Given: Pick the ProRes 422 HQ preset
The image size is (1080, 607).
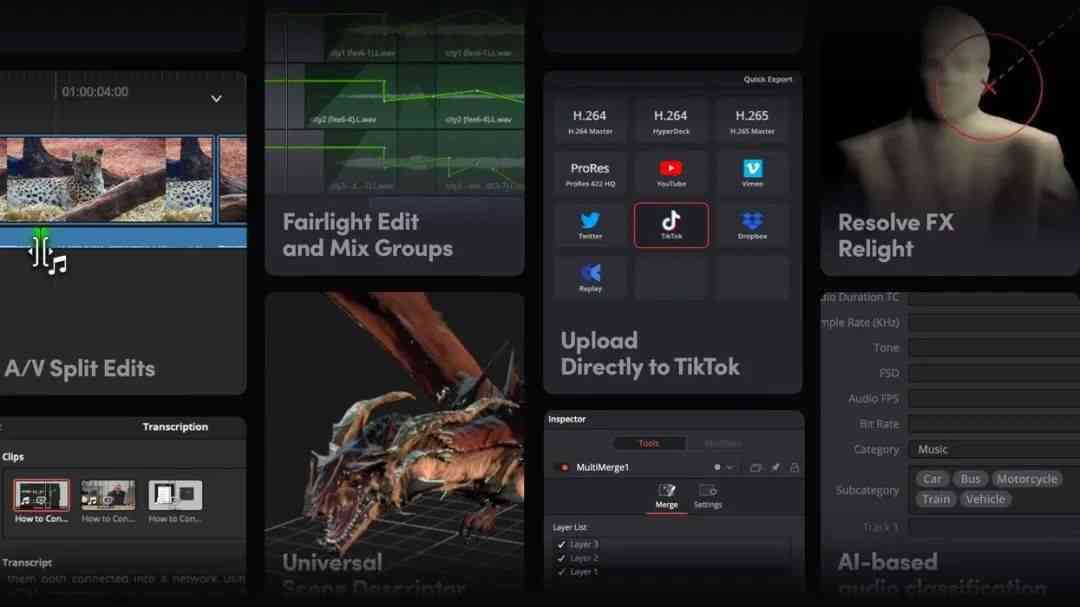Looking at the screenshot, I should click(590, 172).
